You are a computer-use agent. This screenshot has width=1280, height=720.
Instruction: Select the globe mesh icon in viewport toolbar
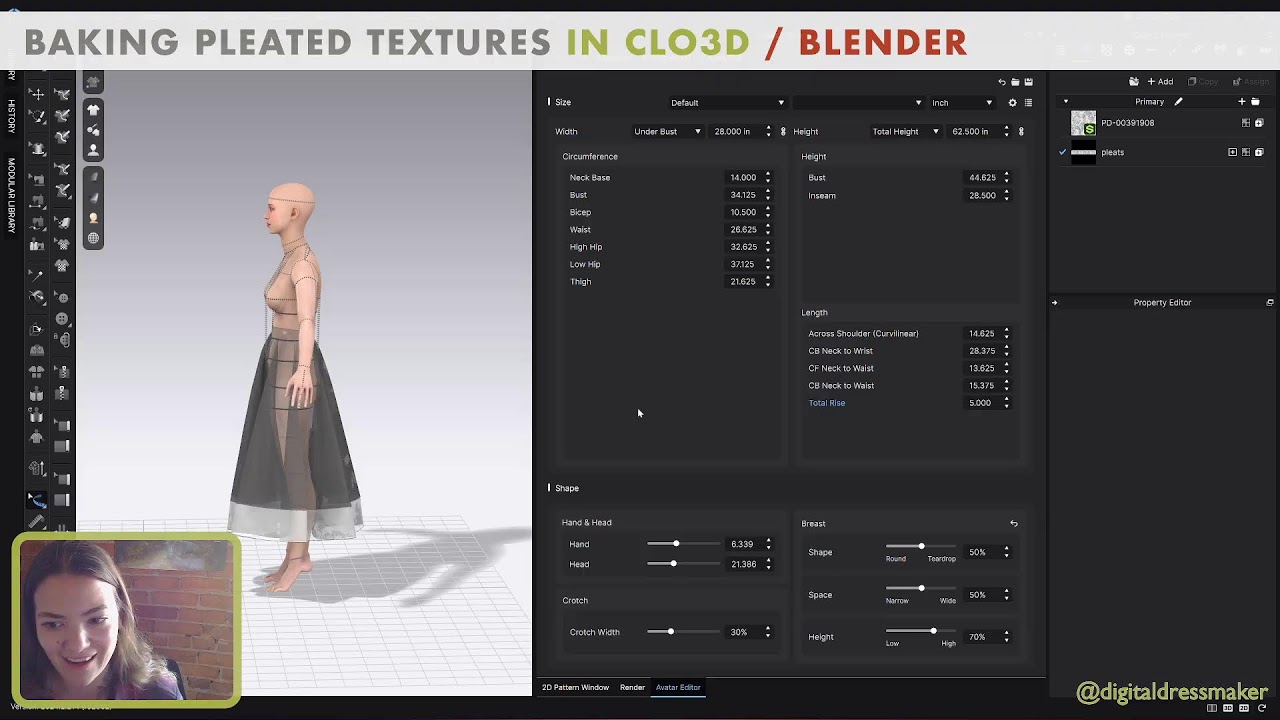point(93,238)
